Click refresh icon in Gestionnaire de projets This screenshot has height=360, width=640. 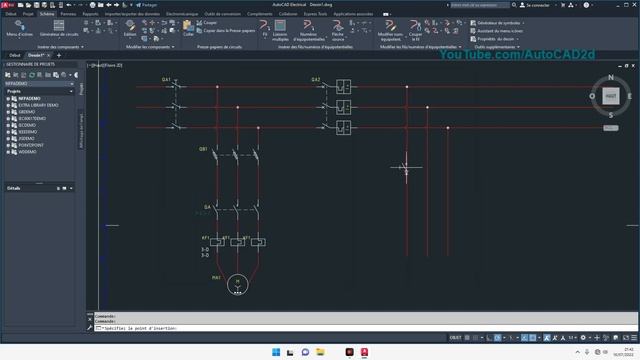[x=32, y=75]
